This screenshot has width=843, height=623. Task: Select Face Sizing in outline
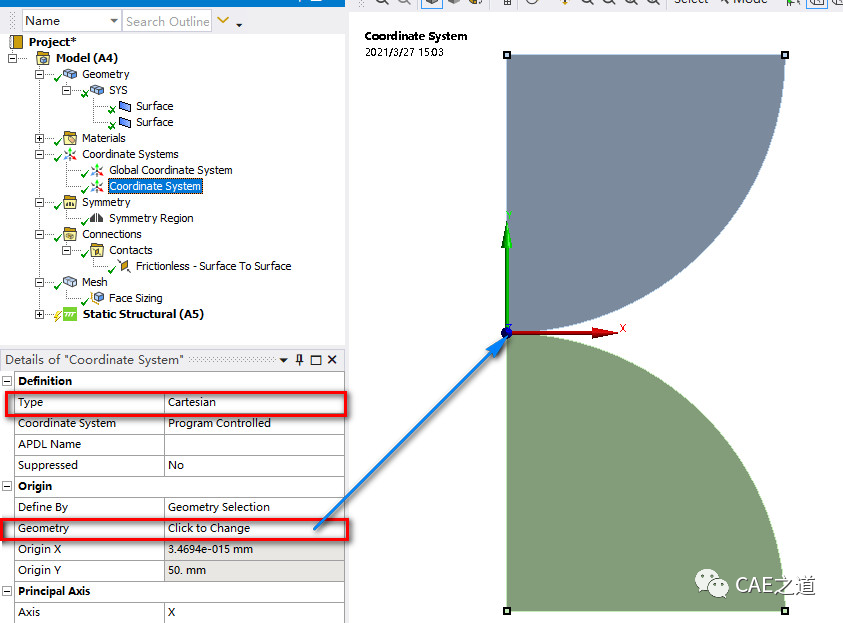tap(135, 298)
